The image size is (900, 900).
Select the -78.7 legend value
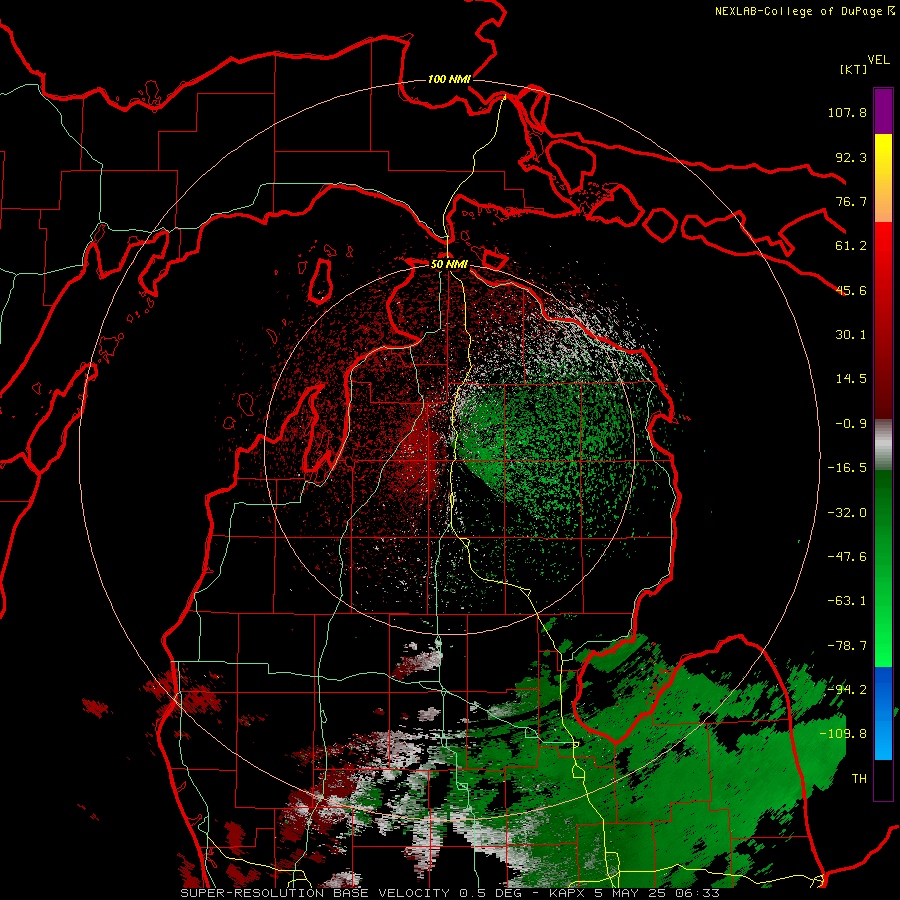pyautogui.click(x=847, y=646)
